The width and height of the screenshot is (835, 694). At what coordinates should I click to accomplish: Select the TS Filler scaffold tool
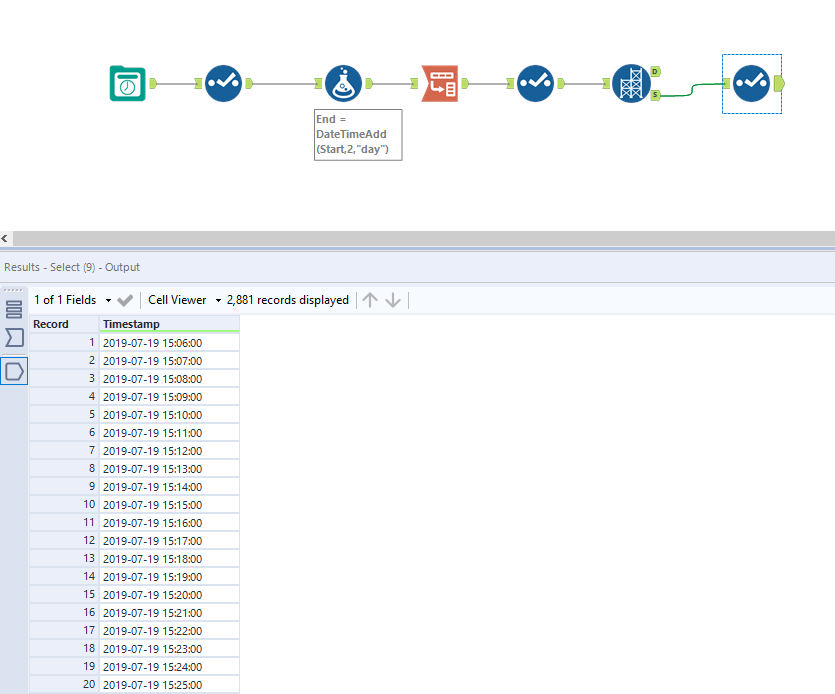[631, 84]
